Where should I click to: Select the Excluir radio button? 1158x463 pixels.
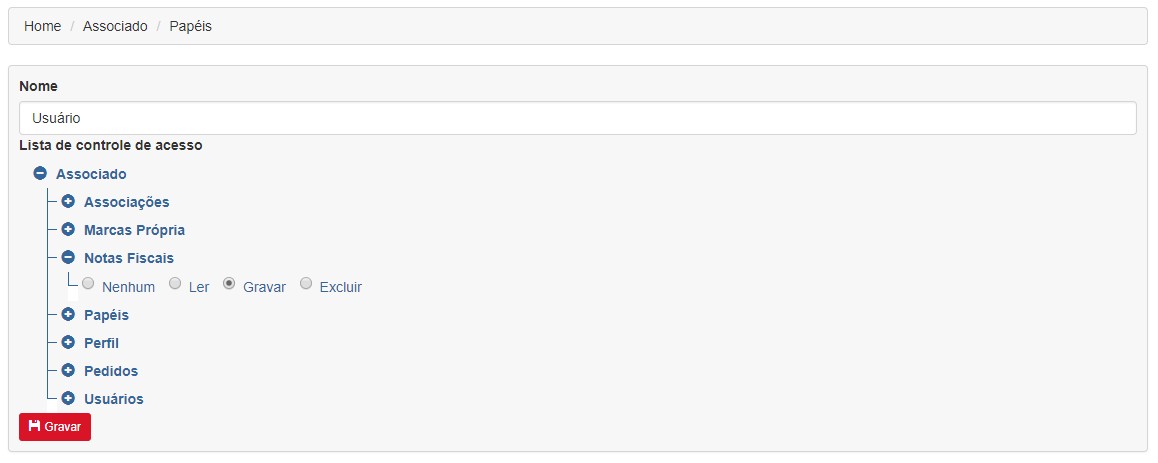pos(306,284)
